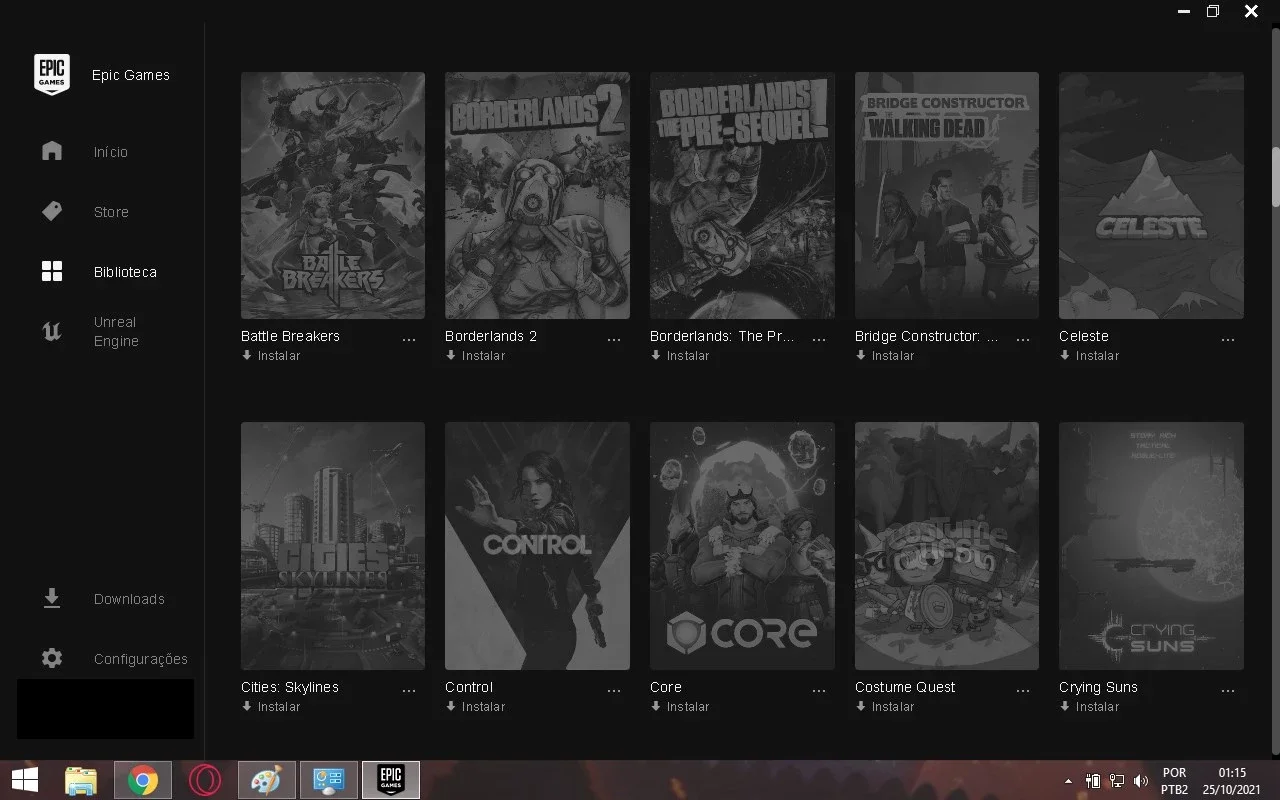Open File Explorer from the taskbar
The image size is (1280, 800).
[x=81, y=780]
